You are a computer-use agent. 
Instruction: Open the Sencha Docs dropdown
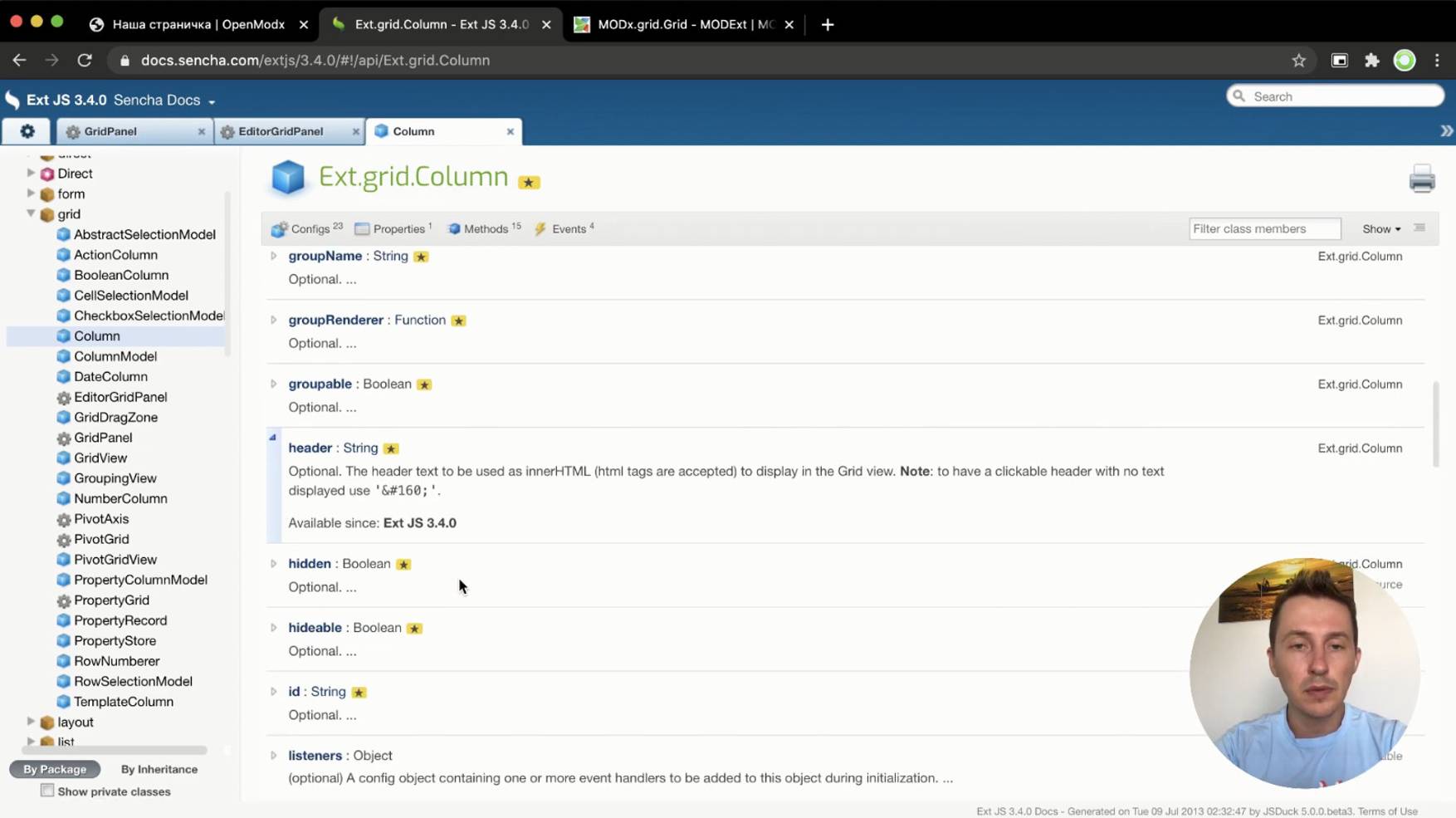164,100
